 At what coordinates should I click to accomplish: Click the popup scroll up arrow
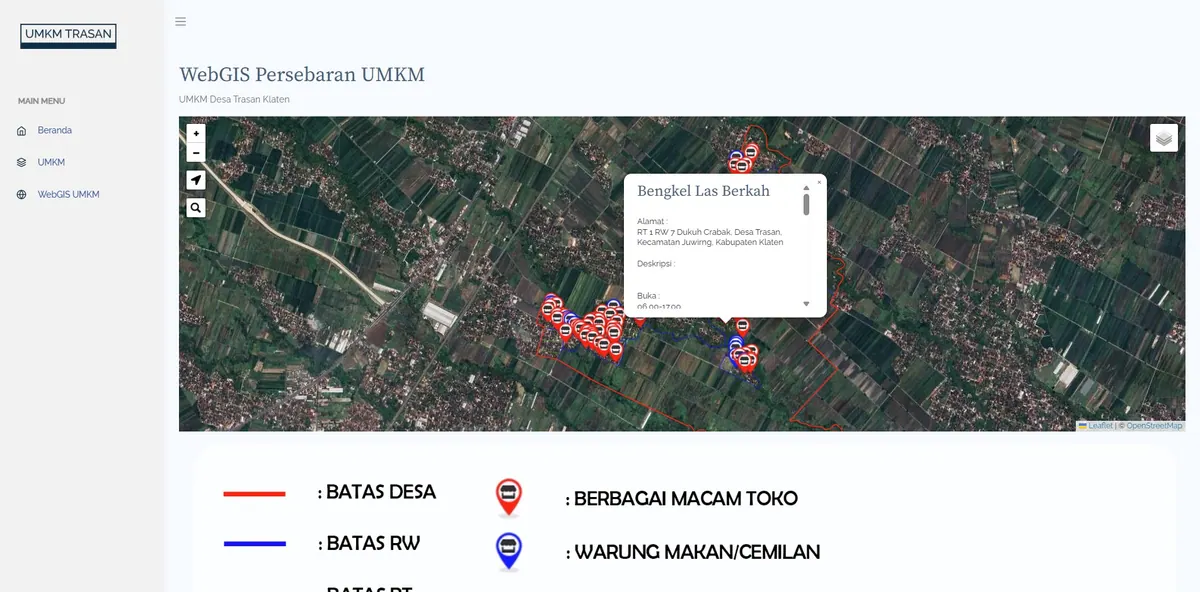click(x=806, y=187)
